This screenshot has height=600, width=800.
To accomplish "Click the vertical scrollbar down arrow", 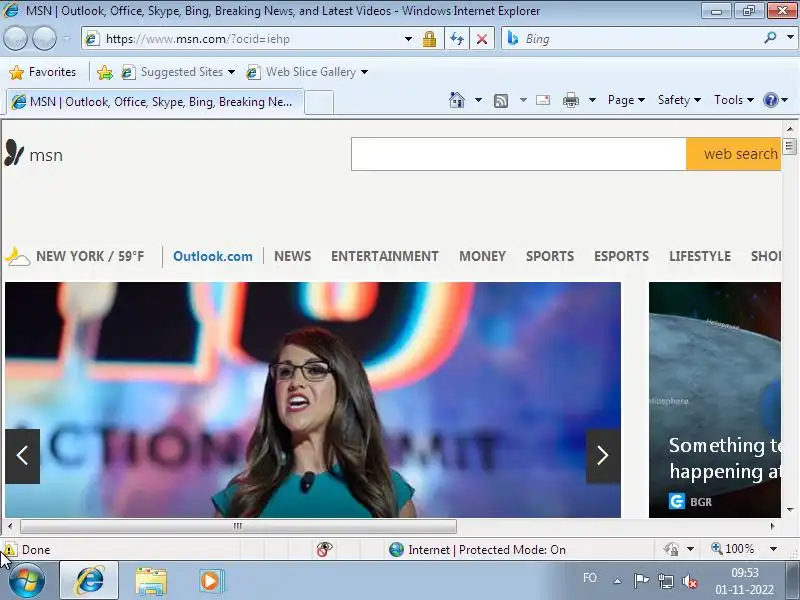I will [790, 510].
